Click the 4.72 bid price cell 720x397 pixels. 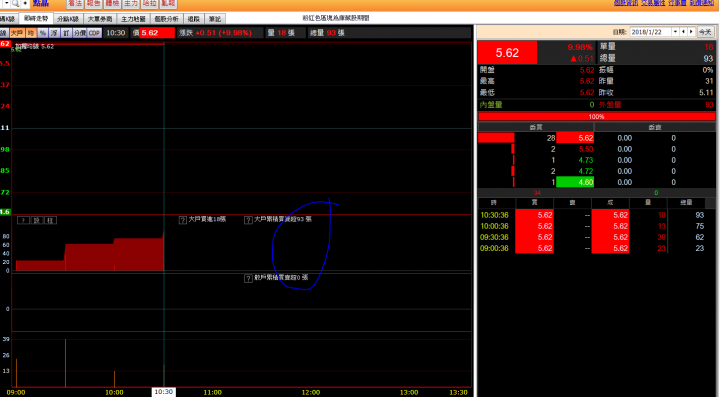point(575,171)
